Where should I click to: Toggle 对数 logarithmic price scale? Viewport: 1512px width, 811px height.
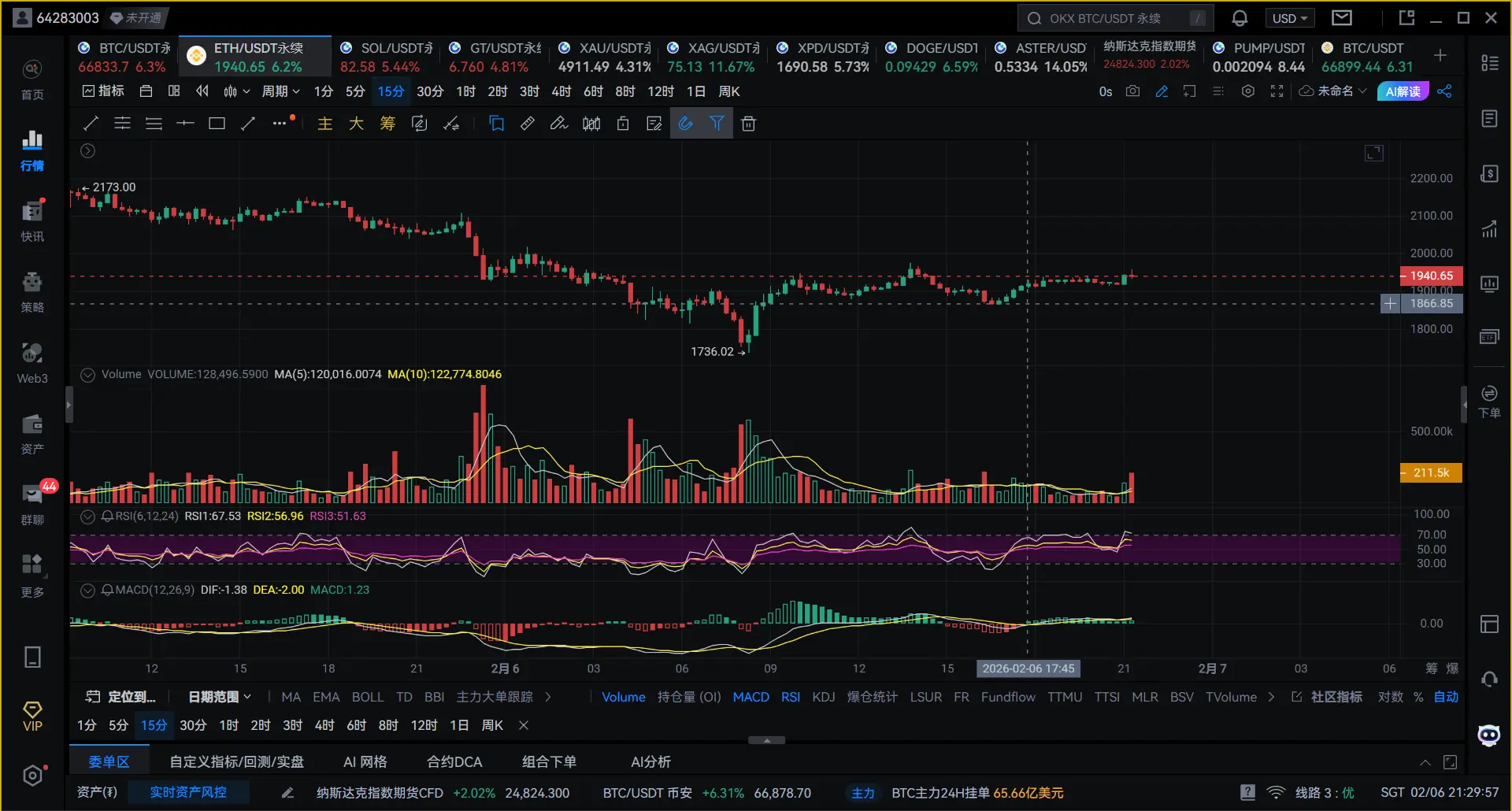point(1390,697)
